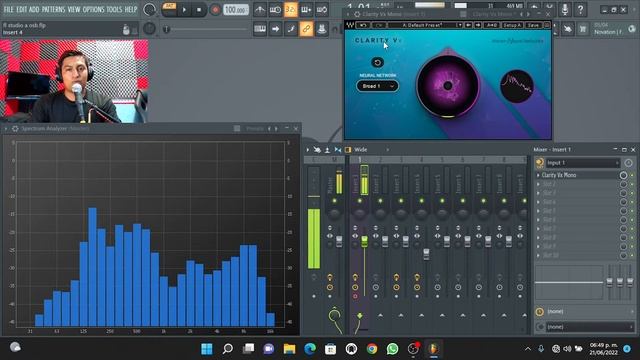Open Google Chrome from the taskbar
The height and width of the screenshot is (360, 640).
point(371,349)
